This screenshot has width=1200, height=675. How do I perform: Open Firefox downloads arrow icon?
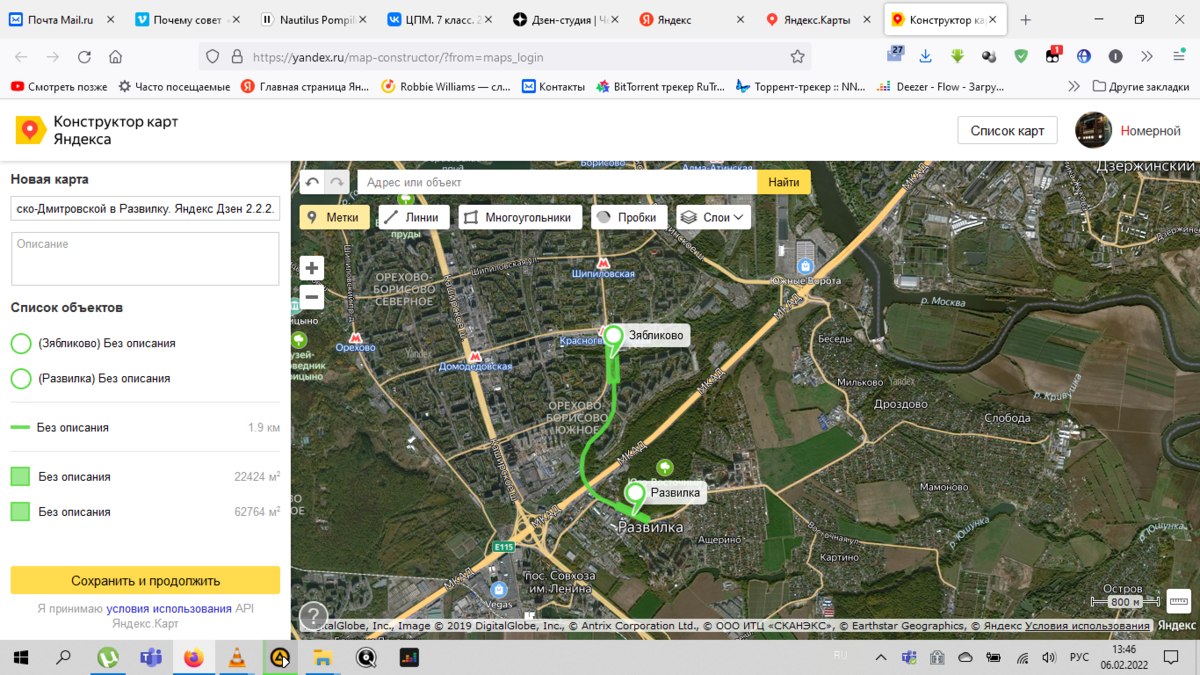tap(926, 57)
